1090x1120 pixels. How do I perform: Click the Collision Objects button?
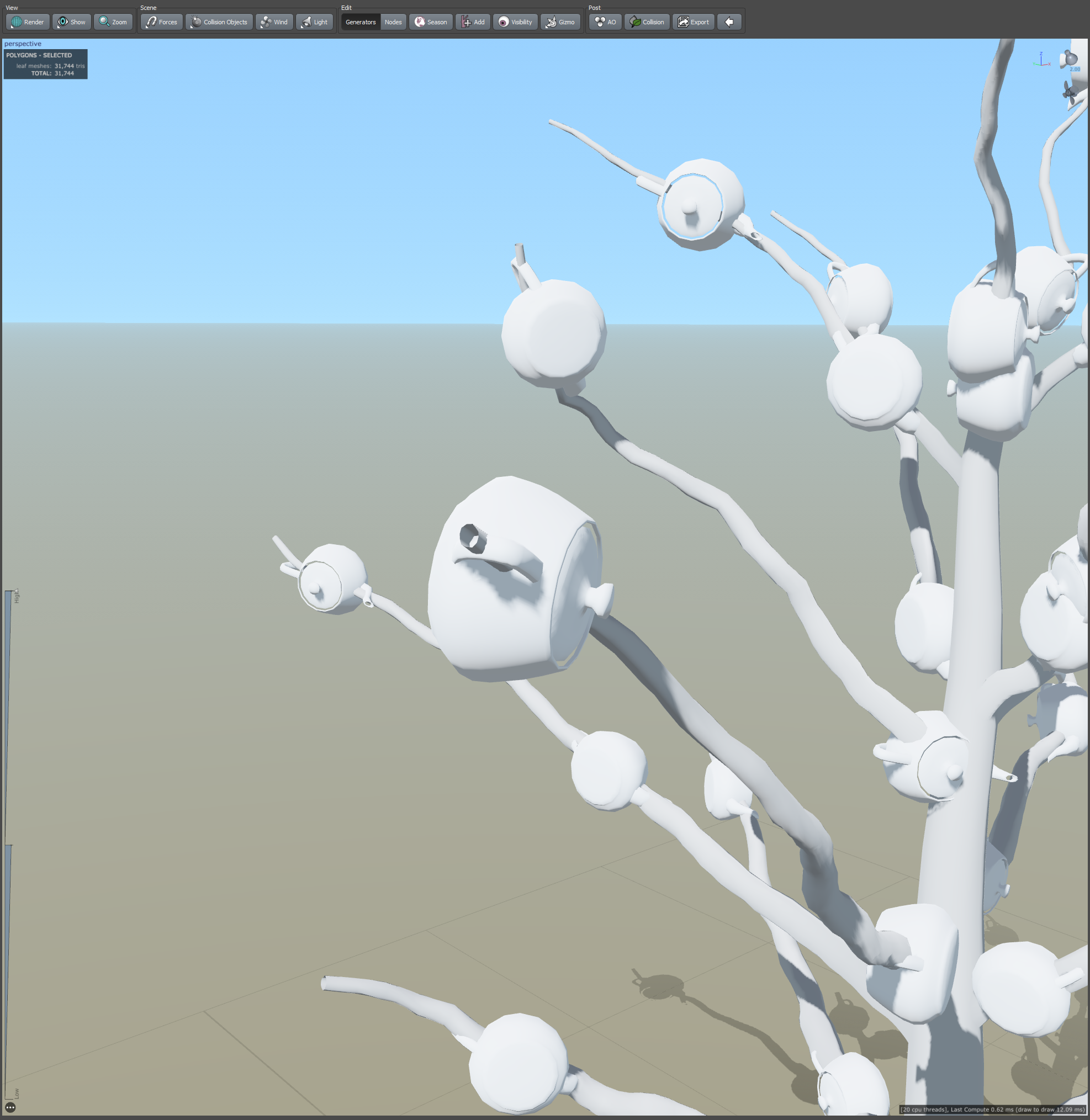(x=219, y=22)
